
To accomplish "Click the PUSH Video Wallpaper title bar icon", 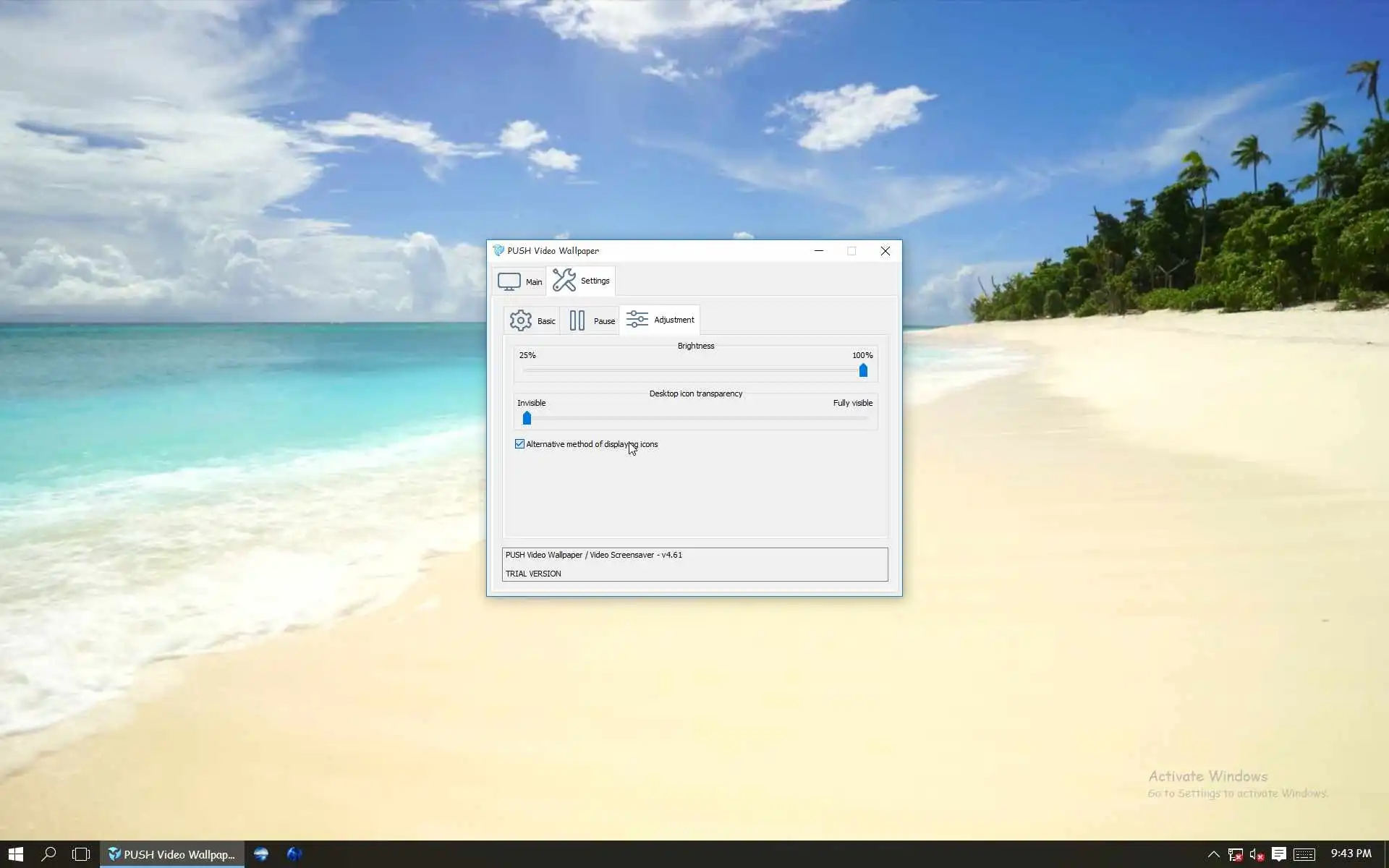I will pos(498,250).
